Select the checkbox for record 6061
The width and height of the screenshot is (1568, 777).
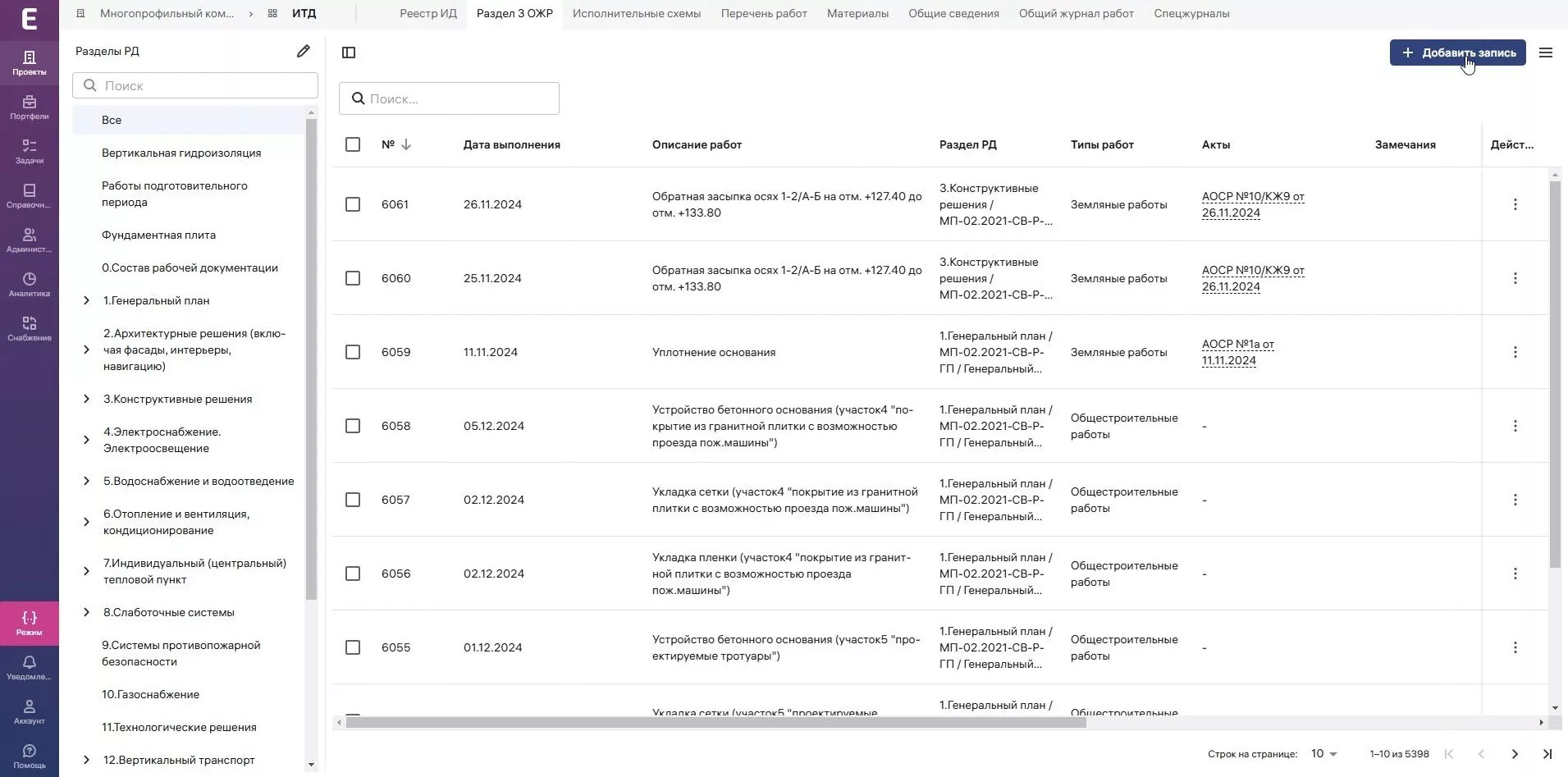click(x=353, y=204)
